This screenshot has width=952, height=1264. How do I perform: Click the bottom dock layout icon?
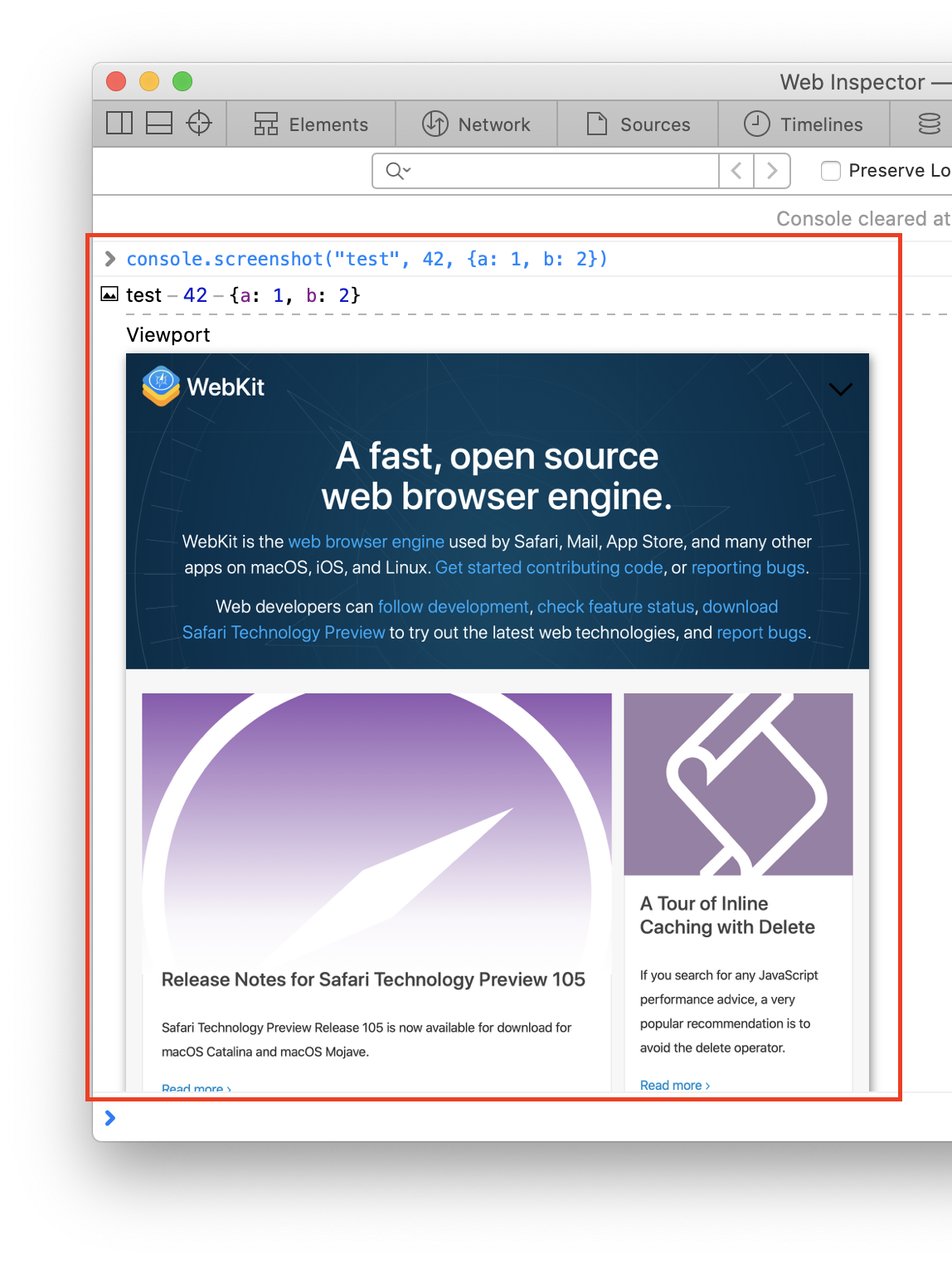pos(159,124)
